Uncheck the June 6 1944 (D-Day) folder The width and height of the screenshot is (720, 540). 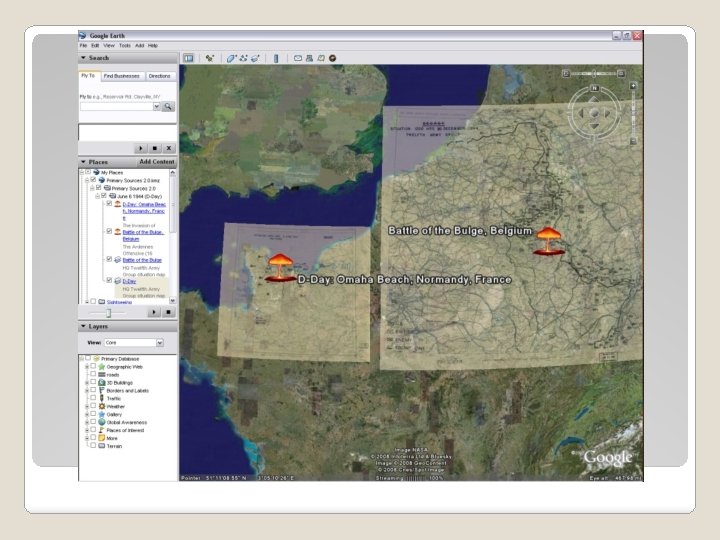(103, 196)
